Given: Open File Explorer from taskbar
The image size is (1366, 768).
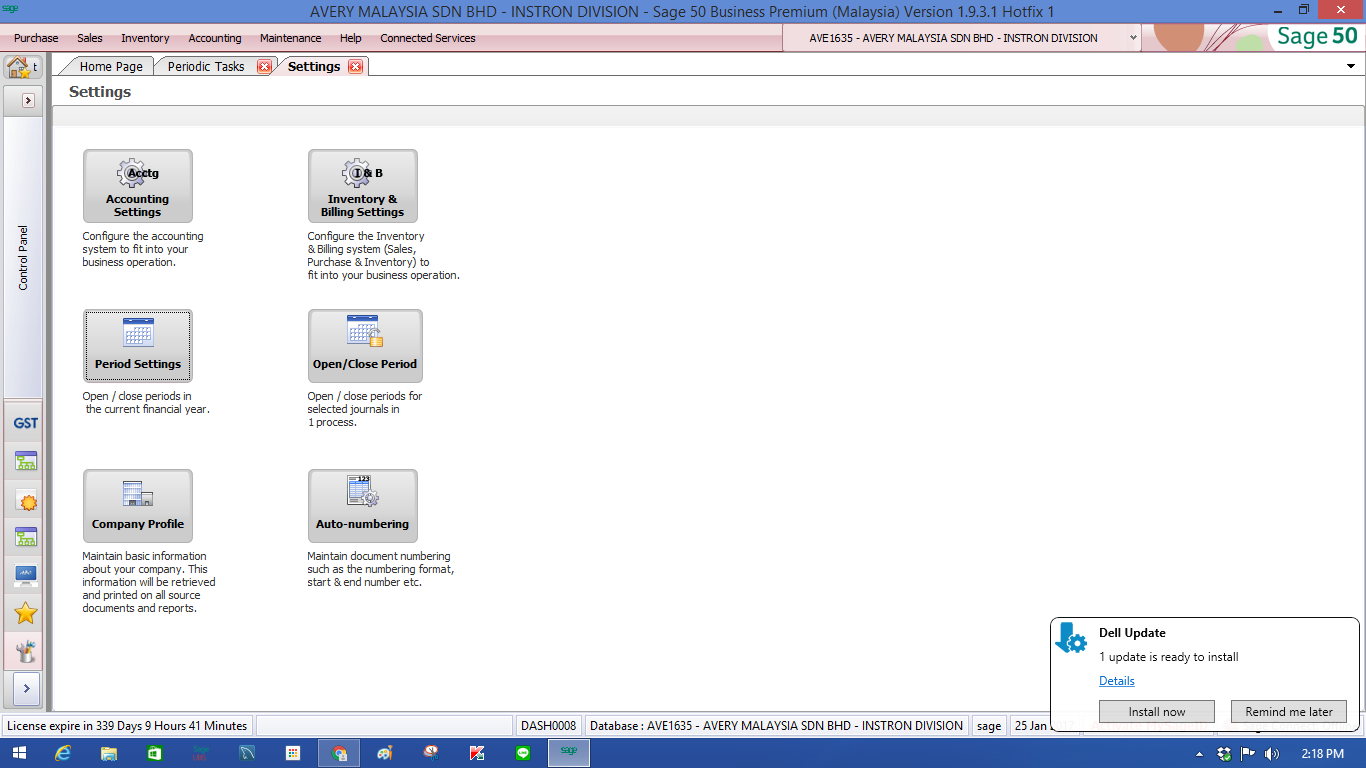Looking at the screenshot, I should 109,753.
